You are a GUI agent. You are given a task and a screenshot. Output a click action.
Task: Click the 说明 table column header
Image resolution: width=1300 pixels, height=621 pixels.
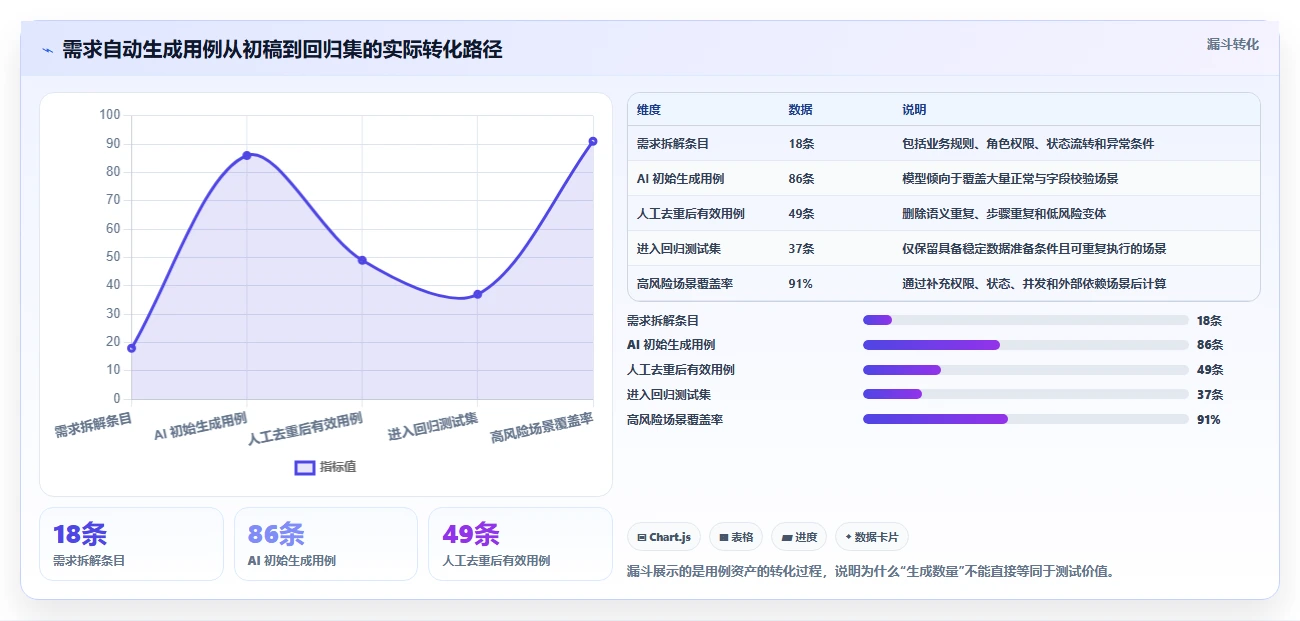914,110
